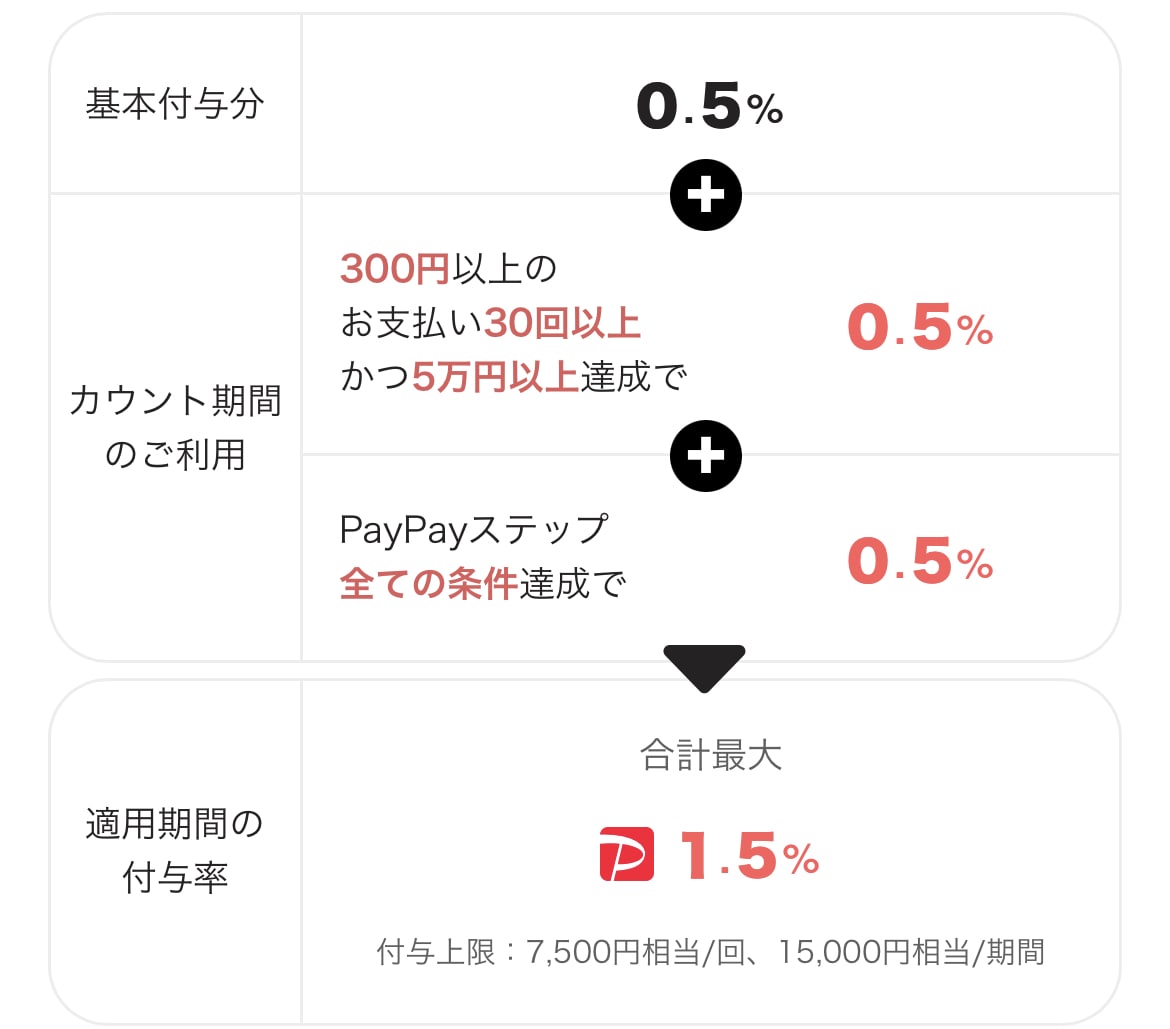The width and height of the screenshot is (1170, 1029).
Task: Click the red 全ての条件 text
Action: click(429, 584)
